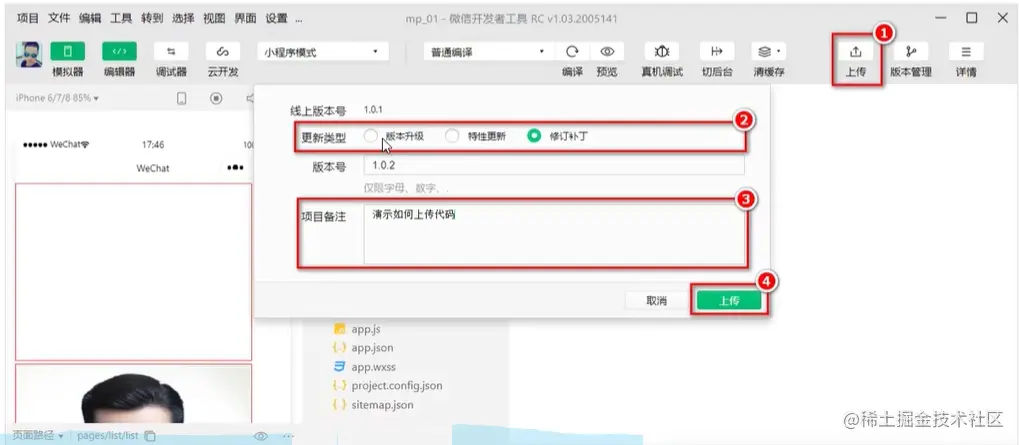This screenshot has width=1019, height=445.
Task: Click the simulator phone device icon
Action: tap(182, 98)
